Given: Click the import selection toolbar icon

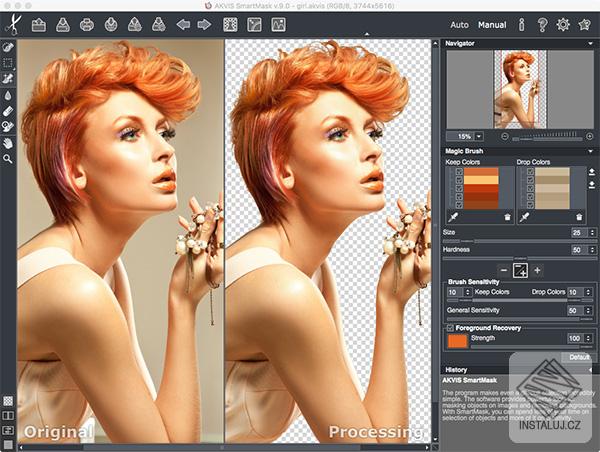Looking at the screenshot, I should tap(158, 25).
